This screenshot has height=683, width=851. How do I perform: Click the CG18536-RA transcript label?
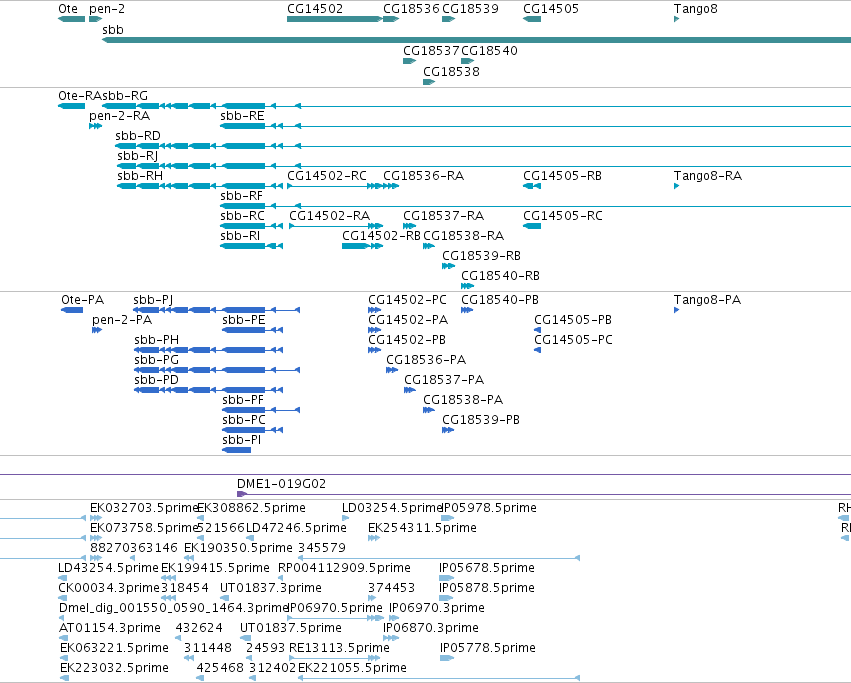(x=424, y=176)
